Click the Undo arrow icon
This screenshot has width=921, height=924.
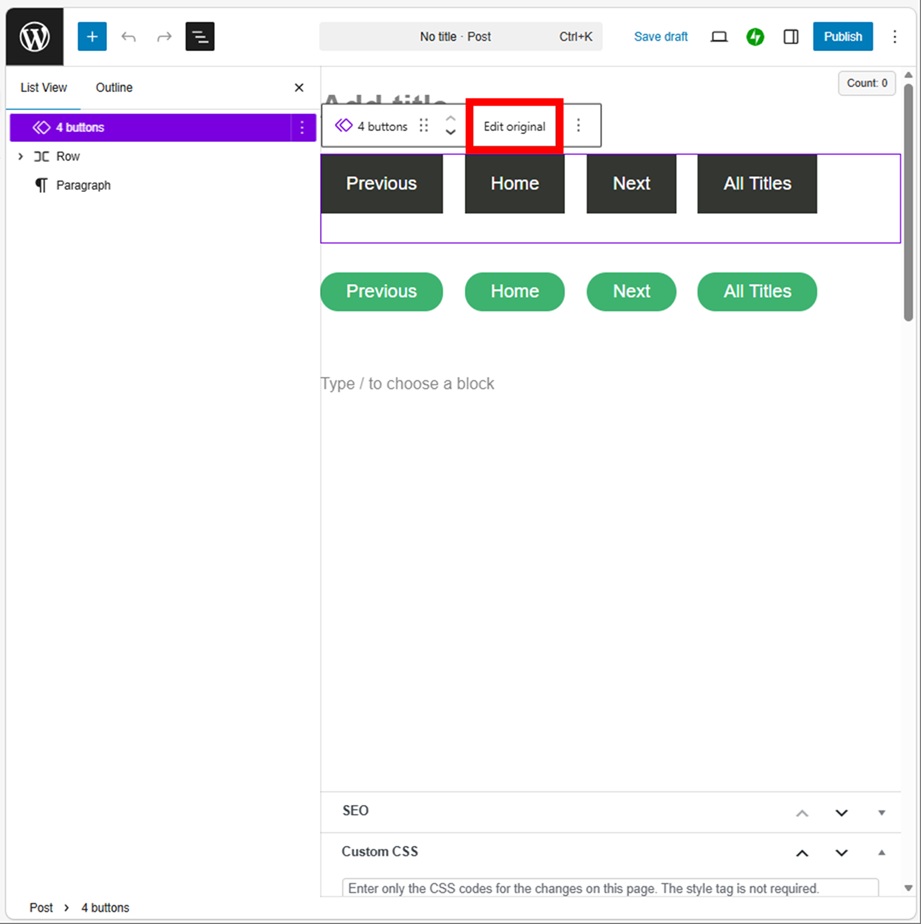128,37
